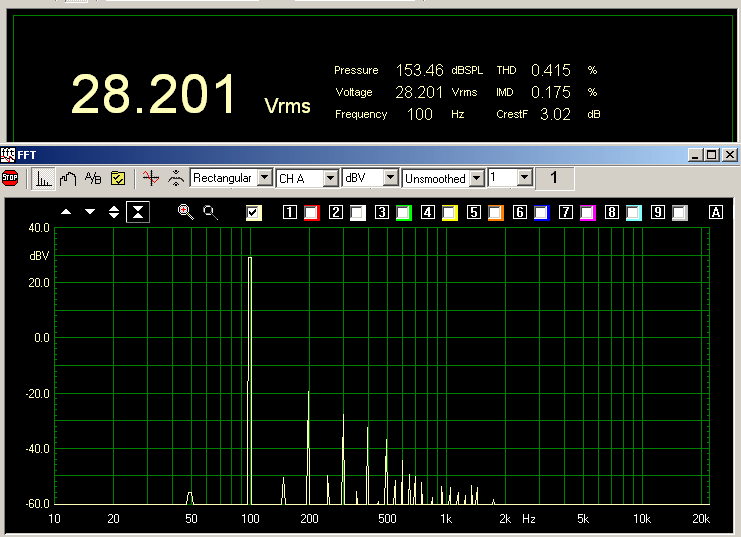
Task: Expand the Unsmoothed smoothing dropdown
Action: pyautogui.click(x=477, y=178)
